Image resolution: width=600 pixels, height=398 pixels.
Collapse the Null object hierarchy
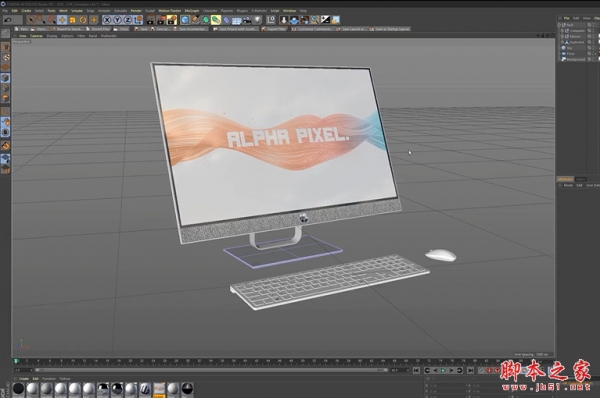point(559,25)
